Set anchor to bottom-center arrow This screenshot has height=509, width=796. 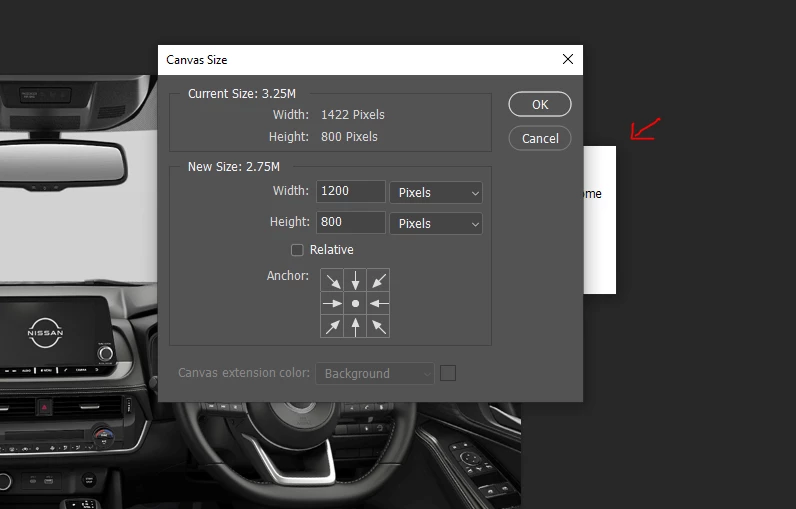point(355,326)
